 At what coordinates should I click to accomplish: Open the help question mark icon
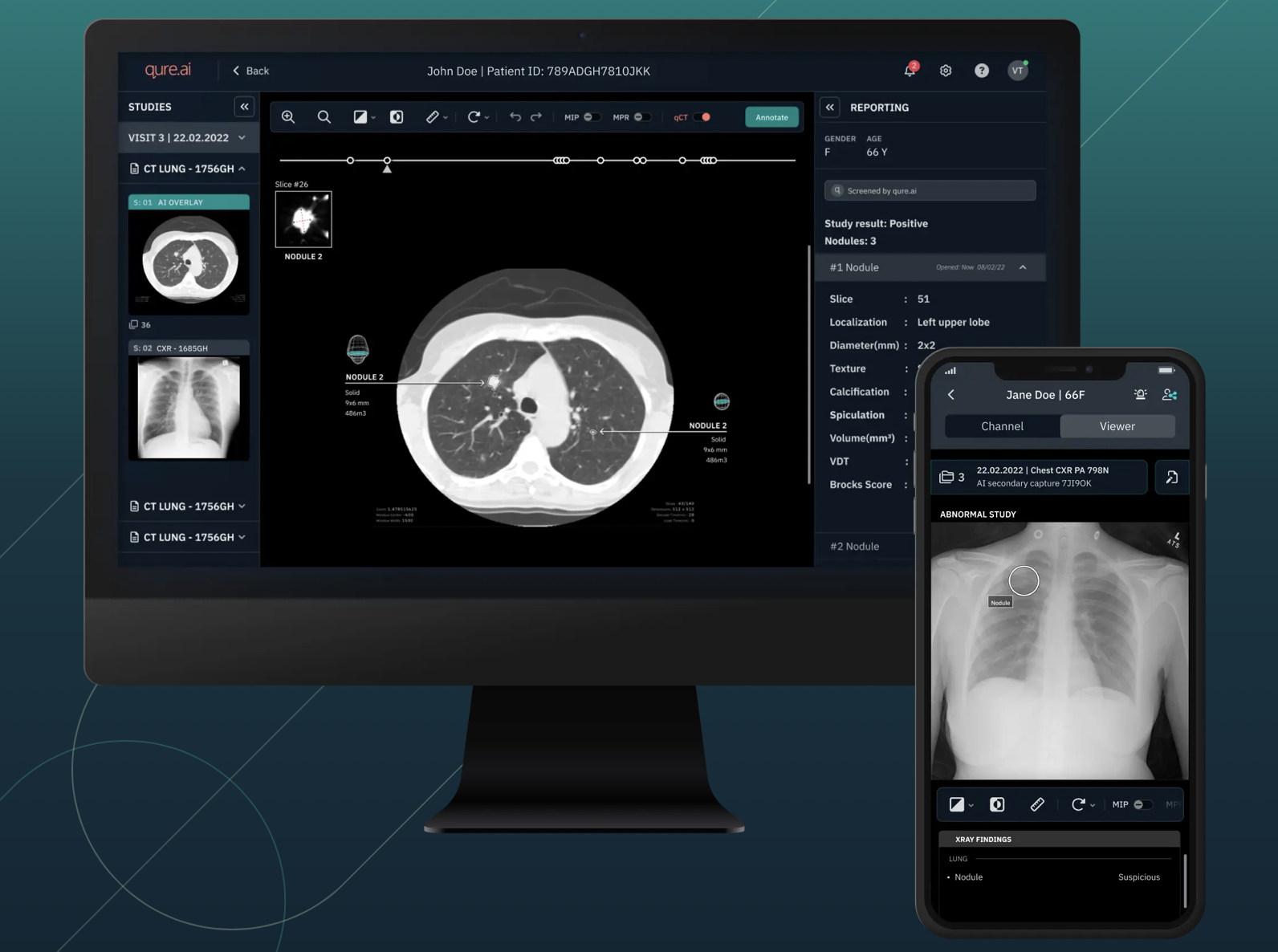pyautogui.click(x=981, y=71)
